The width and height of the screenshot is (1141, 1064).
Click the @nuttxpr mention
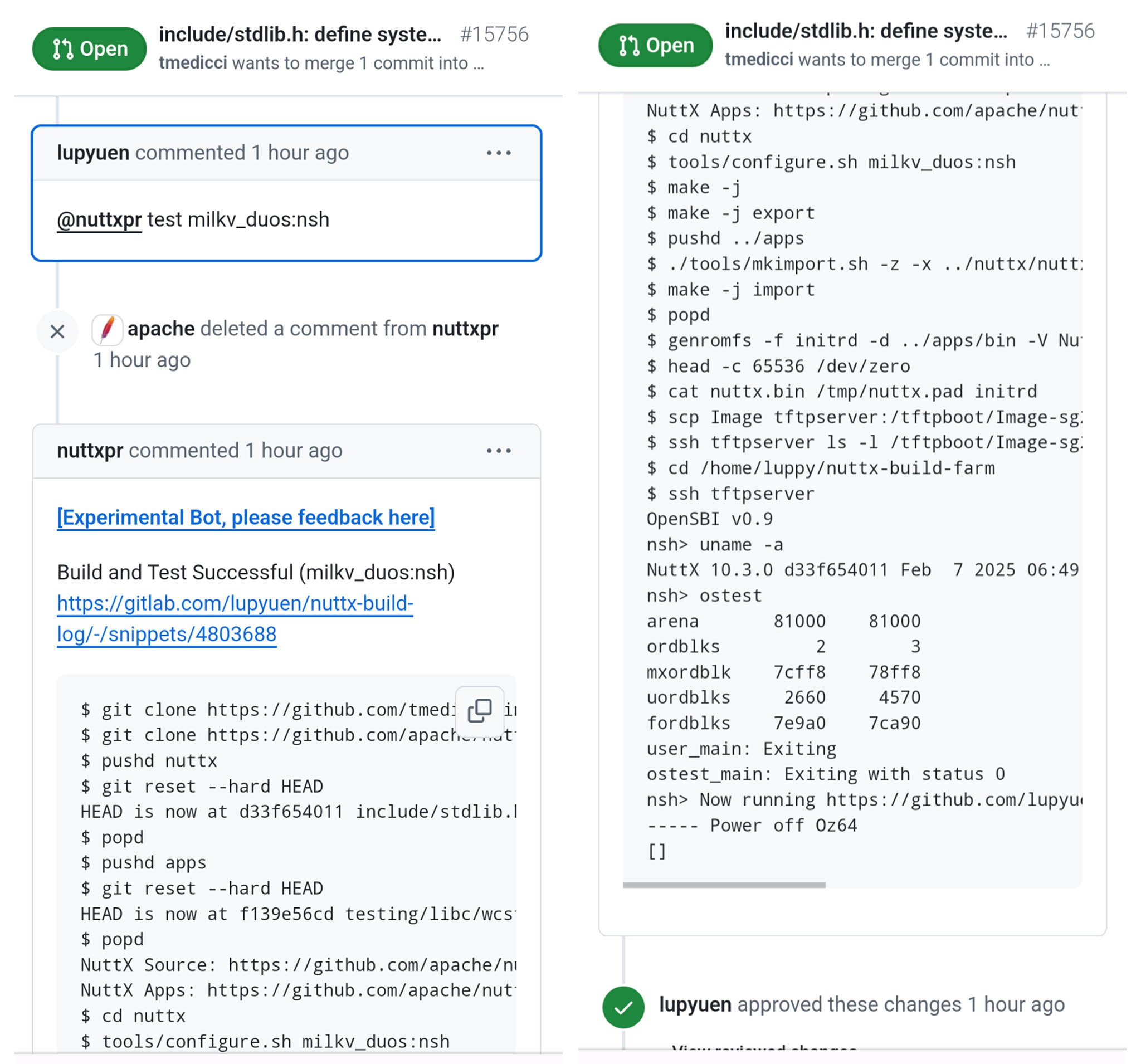(x=99, y=219)
